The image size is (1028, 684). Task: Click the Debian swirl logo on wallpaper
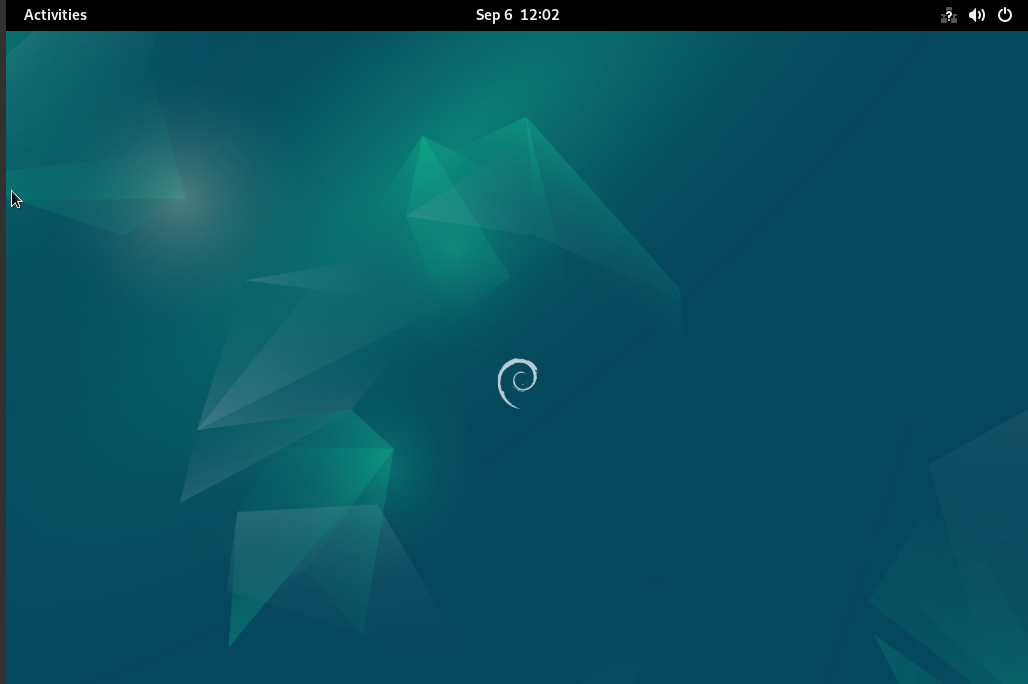[x=518, y=383]
